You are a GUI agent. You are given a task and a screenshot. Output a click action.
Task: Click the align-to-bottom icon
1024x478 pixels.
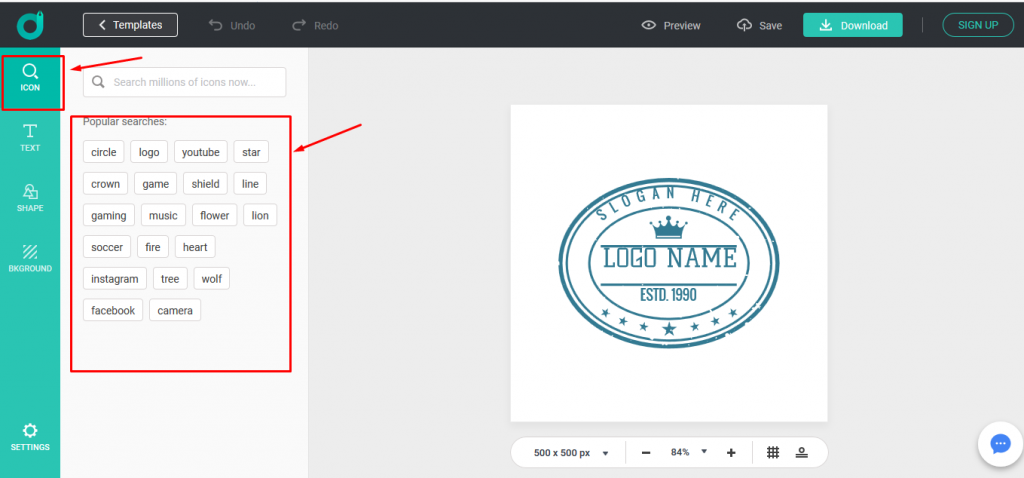[x=801, y=452]
